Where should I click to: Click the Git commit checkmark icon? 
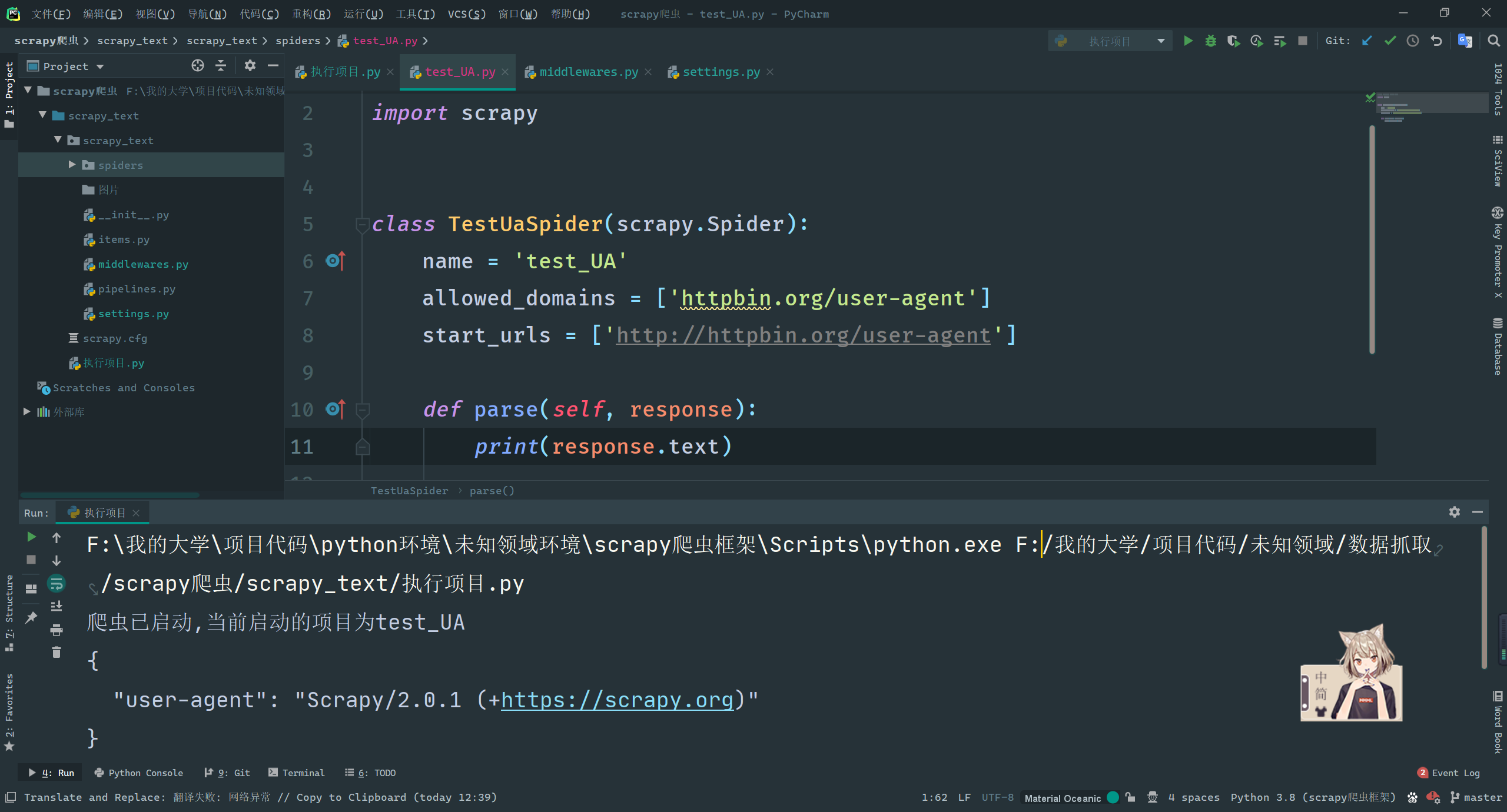[1390, 41]
